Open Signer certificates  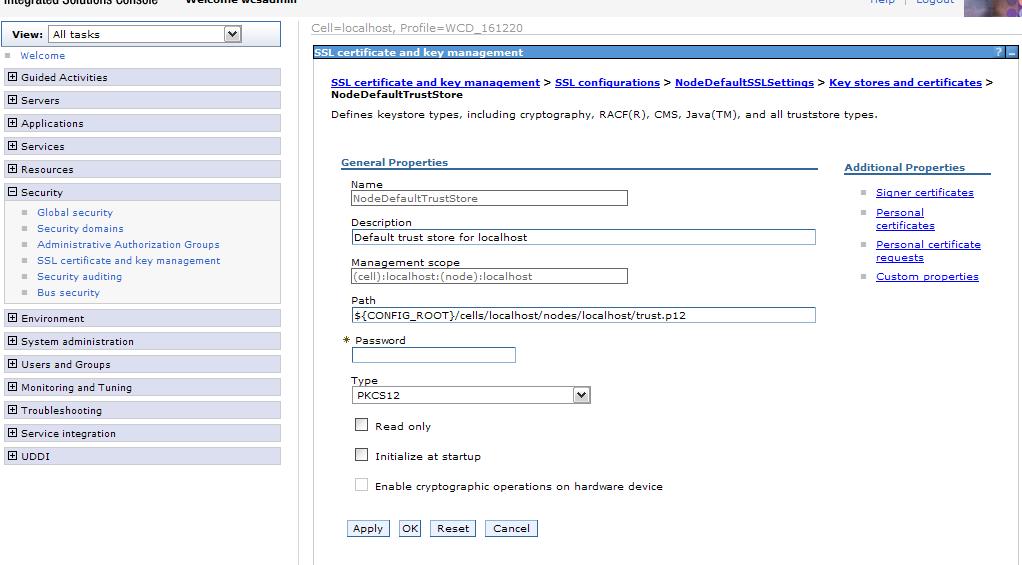(x=925, y=193)
